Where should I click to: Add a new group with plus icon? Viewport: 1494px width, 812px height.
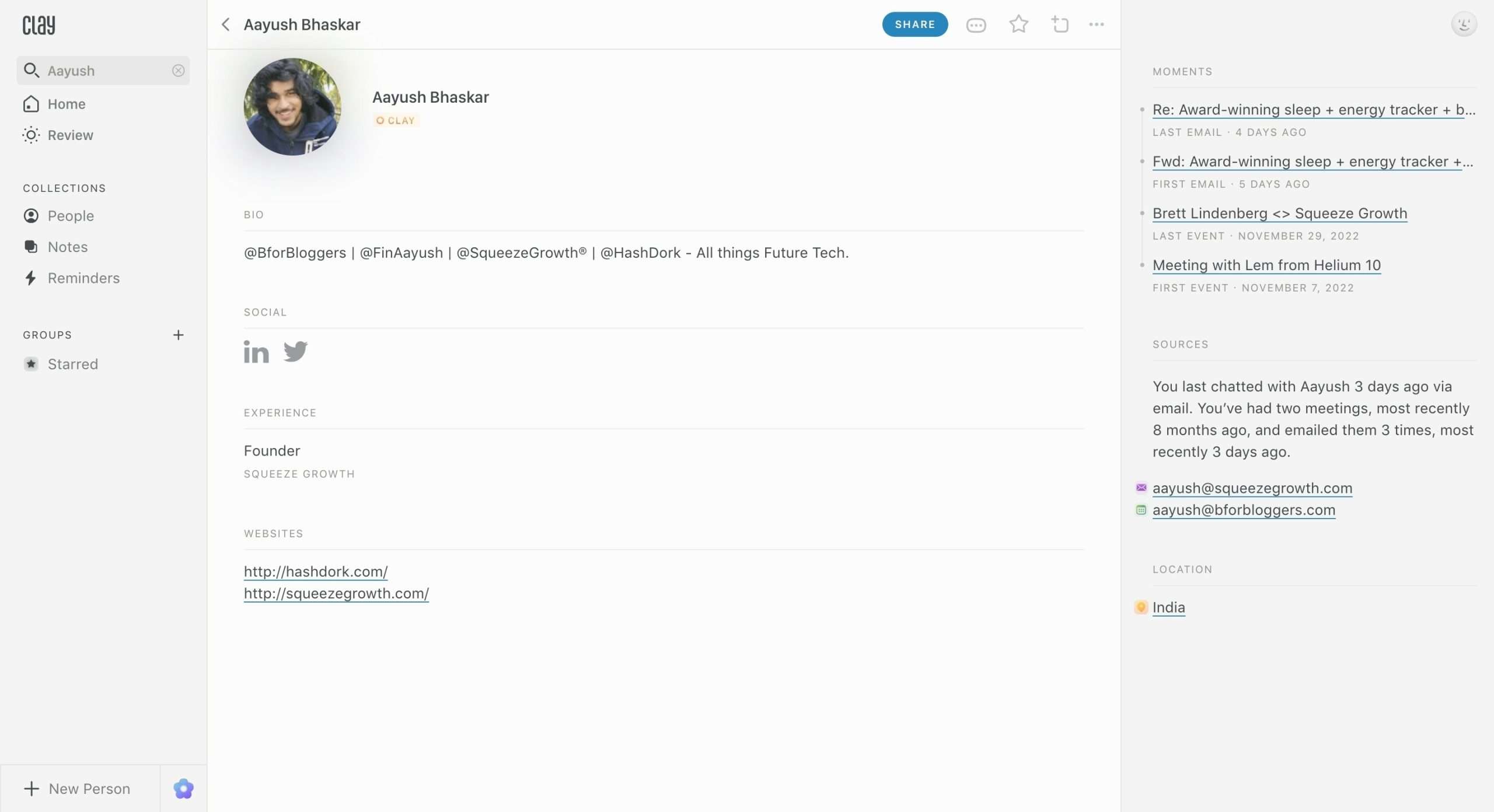(179, 335)
